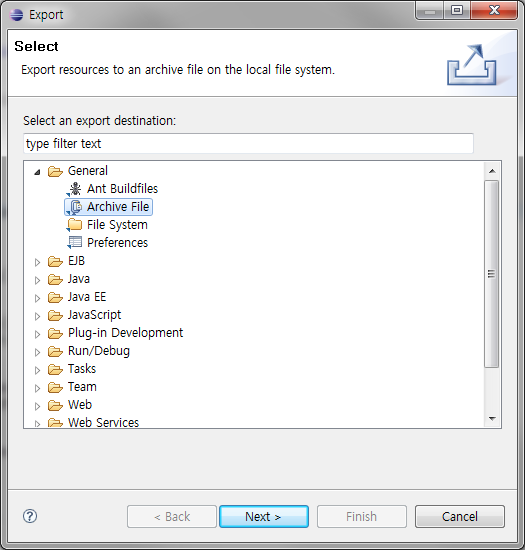Screen dimensions: 525x550
Task: Click the Archive File icon
Action: coord(74,207)
